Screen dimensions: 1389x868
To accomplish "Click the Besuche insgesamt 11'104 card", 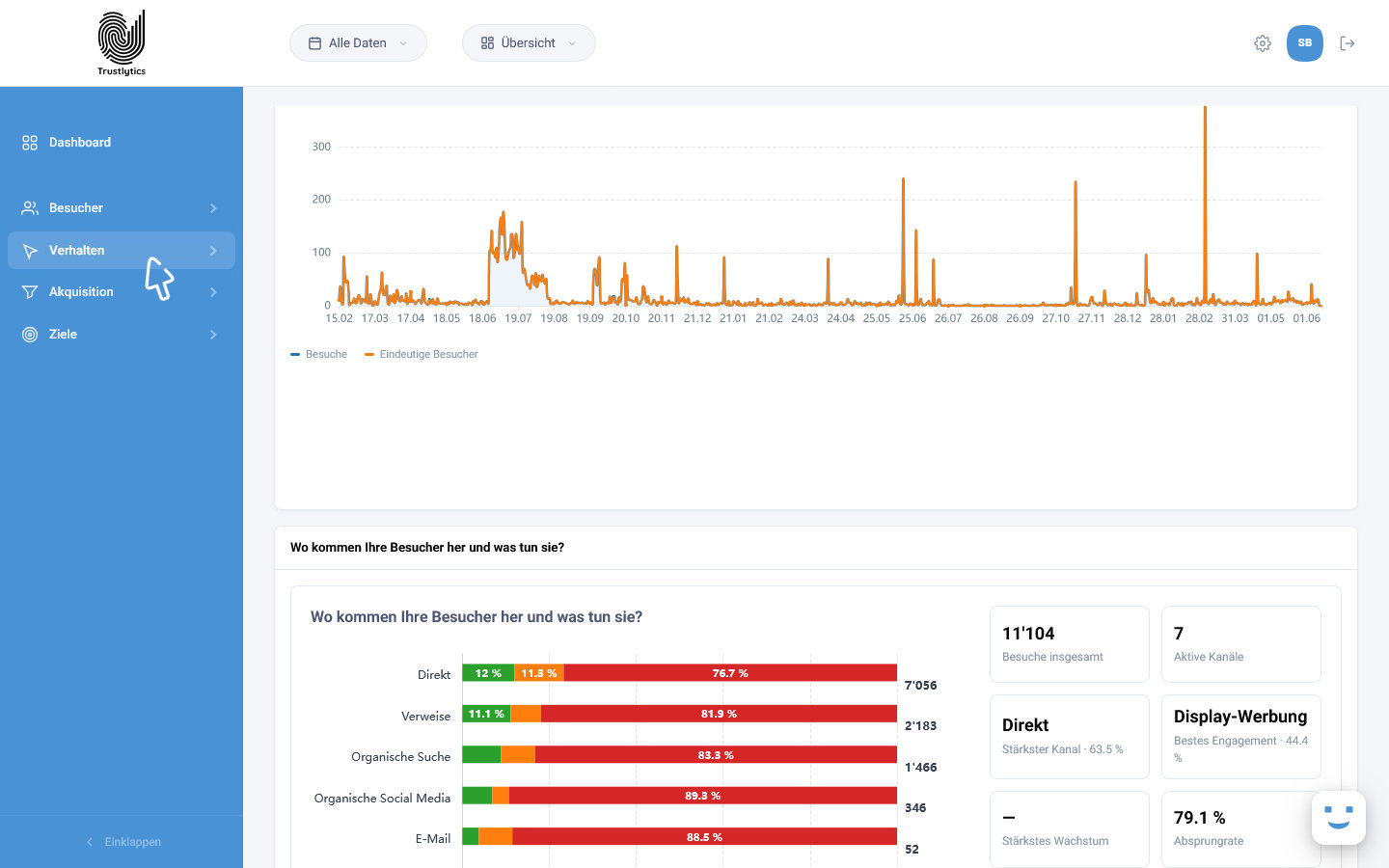I will 1070,644.
